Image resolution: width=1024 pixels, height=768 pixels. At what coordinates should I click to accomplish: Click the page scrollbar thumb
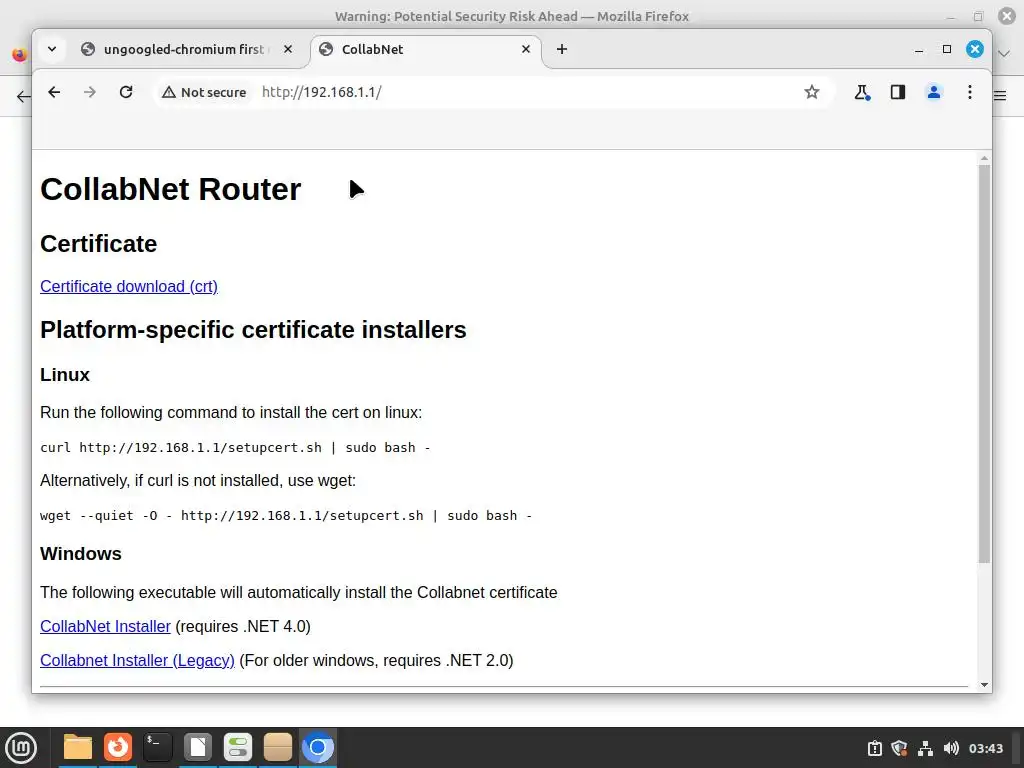[984, 364]
